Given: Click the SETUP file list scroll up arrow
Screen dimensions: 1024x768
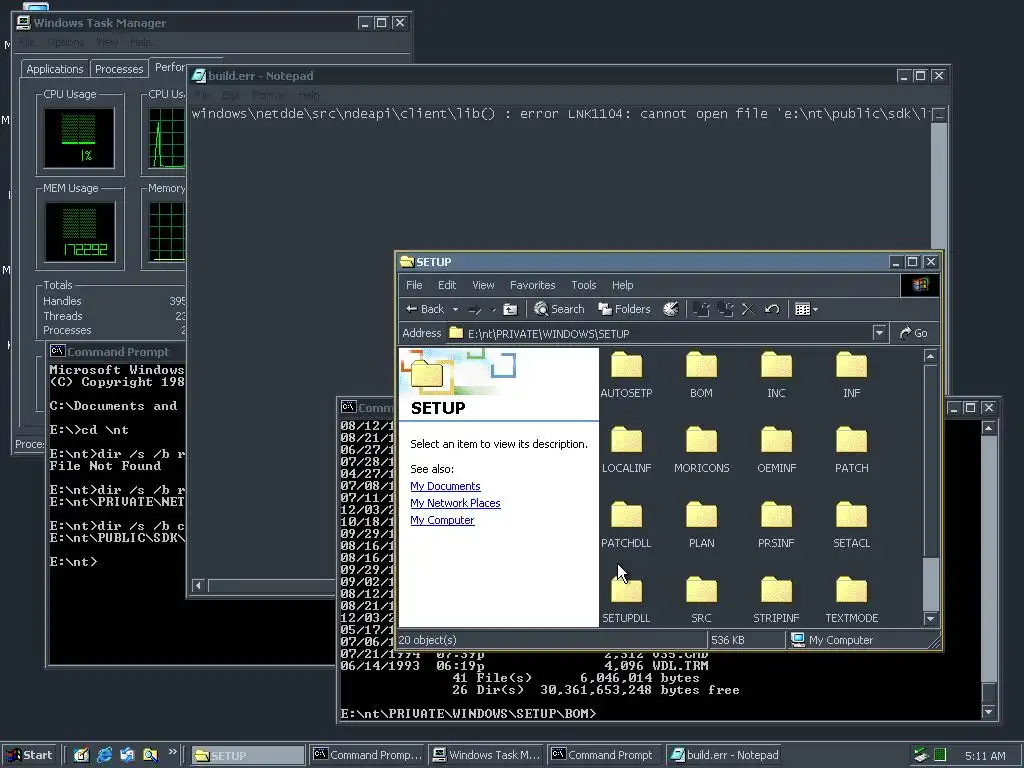Looking at the screenshot, I should coord(931,356).
